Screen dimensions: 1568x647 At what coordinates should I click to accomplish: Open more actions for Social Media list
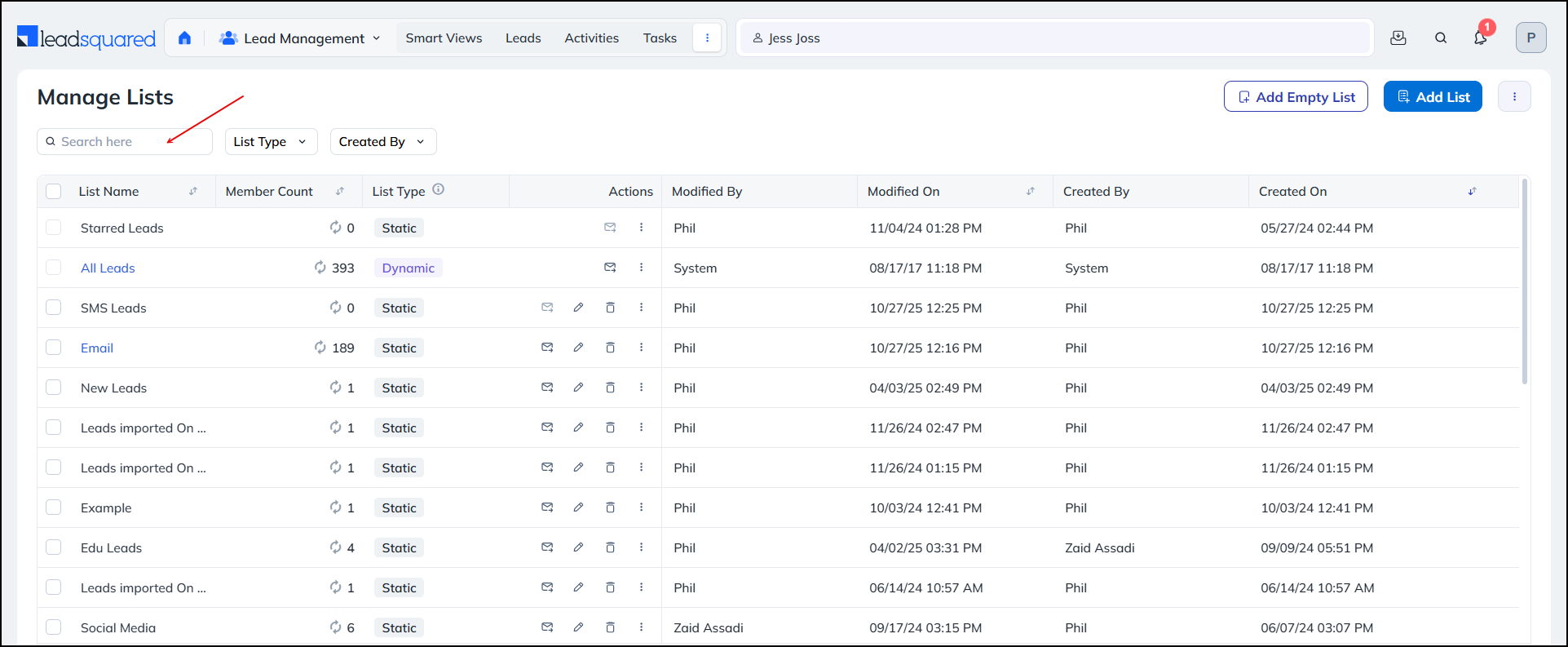point(641,627)
